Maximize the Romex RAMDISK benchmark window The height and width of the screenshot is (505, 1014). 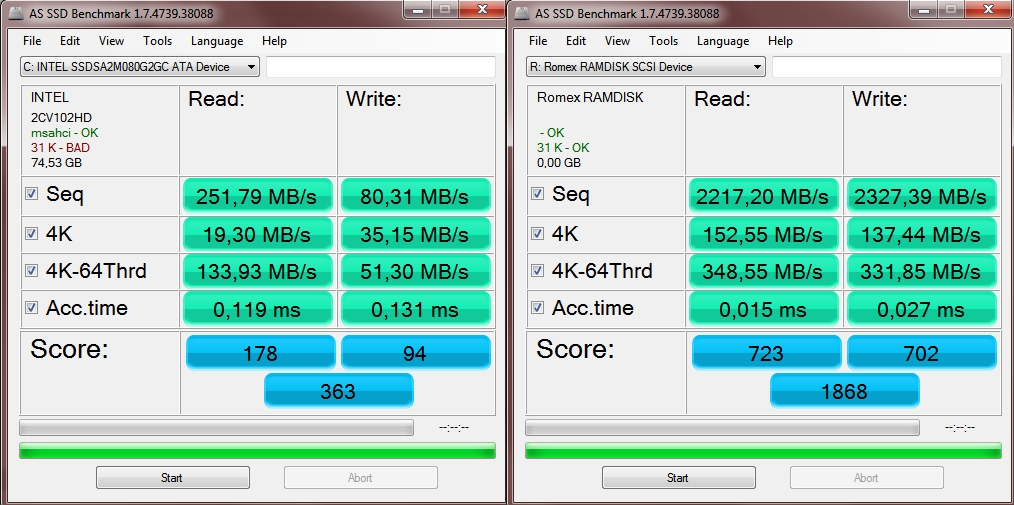[x=950, y=10]
